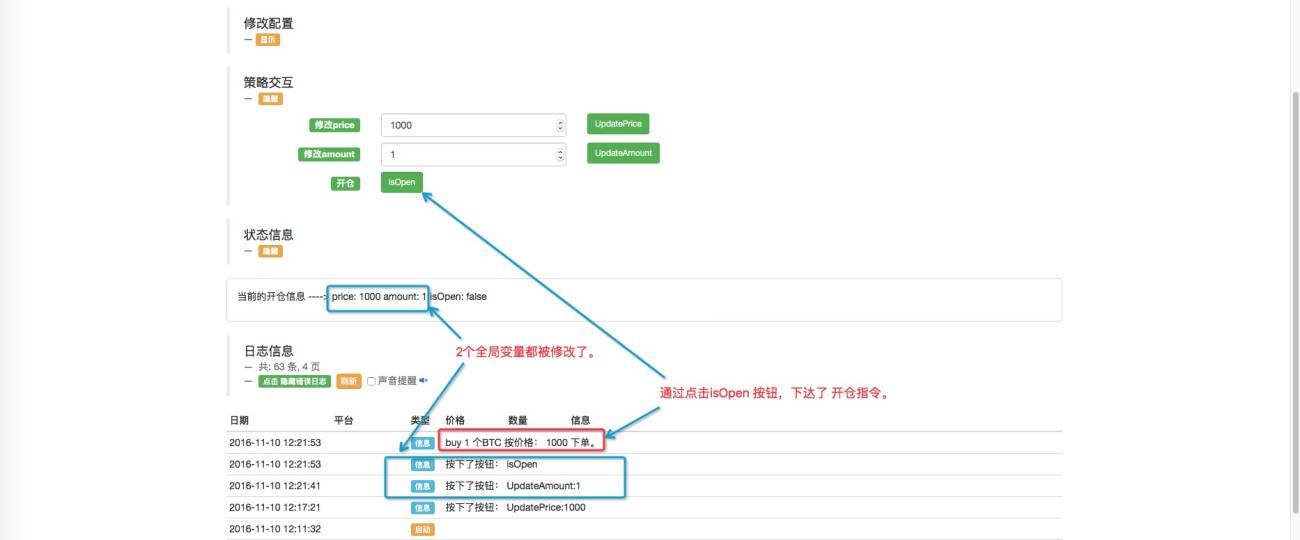
Task: Click the 点击 隐藏错误日志 button
Action: click(294, 381)
